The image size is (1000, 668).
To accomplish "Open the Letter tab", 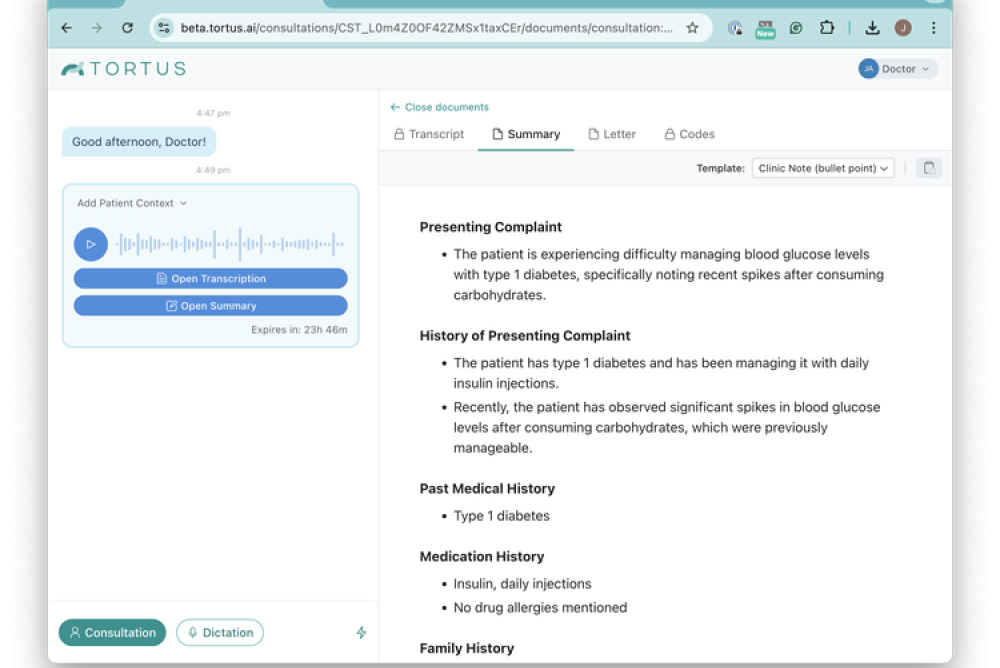I will point(612,134).
